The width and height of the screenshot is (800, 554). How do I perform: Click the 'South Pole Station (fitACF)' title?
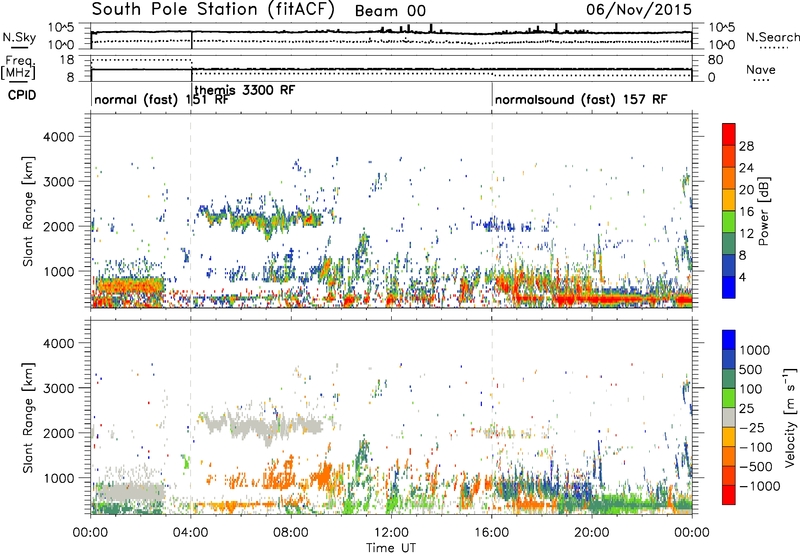tap(213, 10)
